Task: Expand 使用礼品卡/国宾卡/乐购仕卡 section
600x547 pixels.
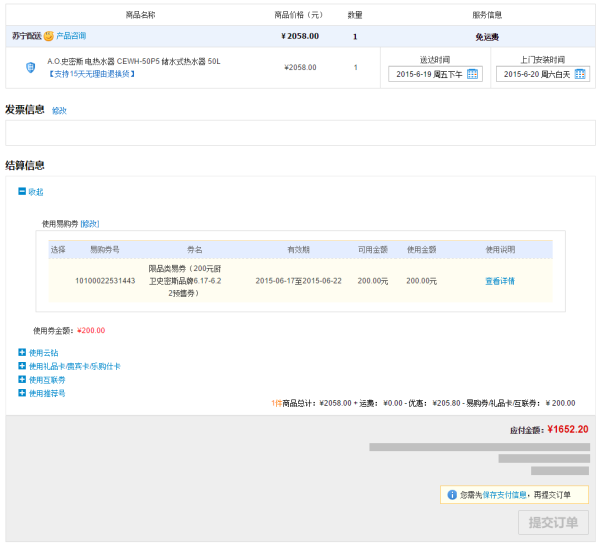Action: pyautogui.click(x=75, y=366)
